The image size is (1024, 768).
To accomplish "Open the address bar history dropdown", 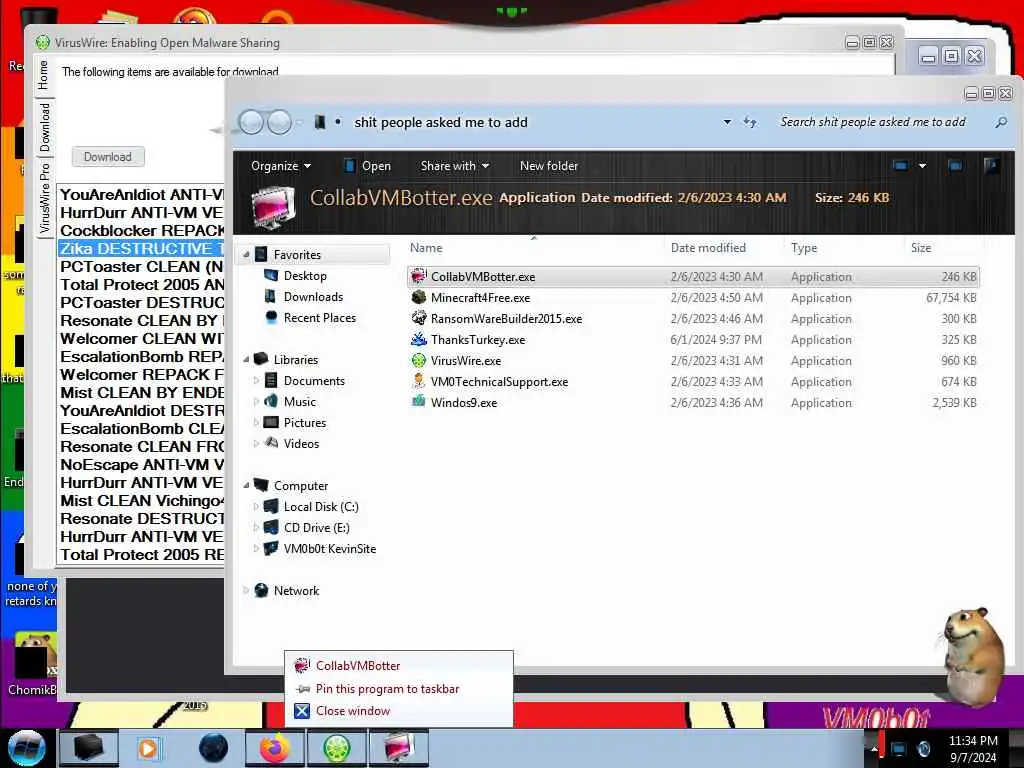I will coord(727,122).
